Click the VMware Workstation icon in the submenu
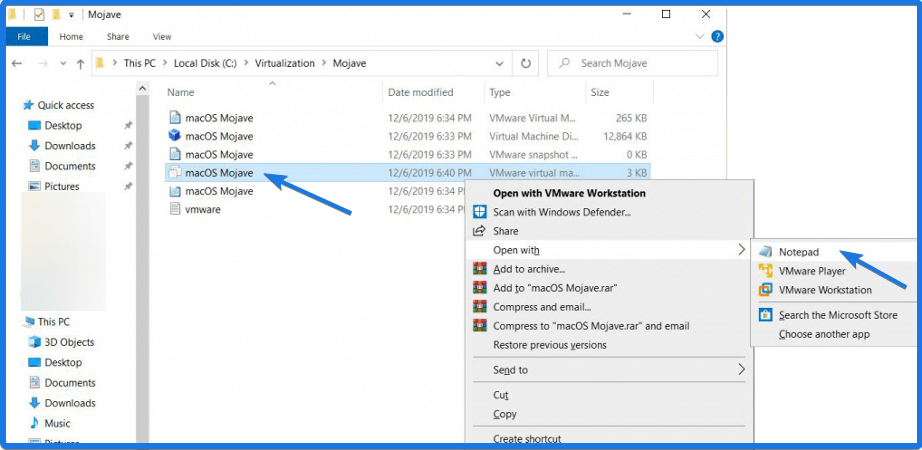Viewport: 922px width, 450px height. [765, 289]
